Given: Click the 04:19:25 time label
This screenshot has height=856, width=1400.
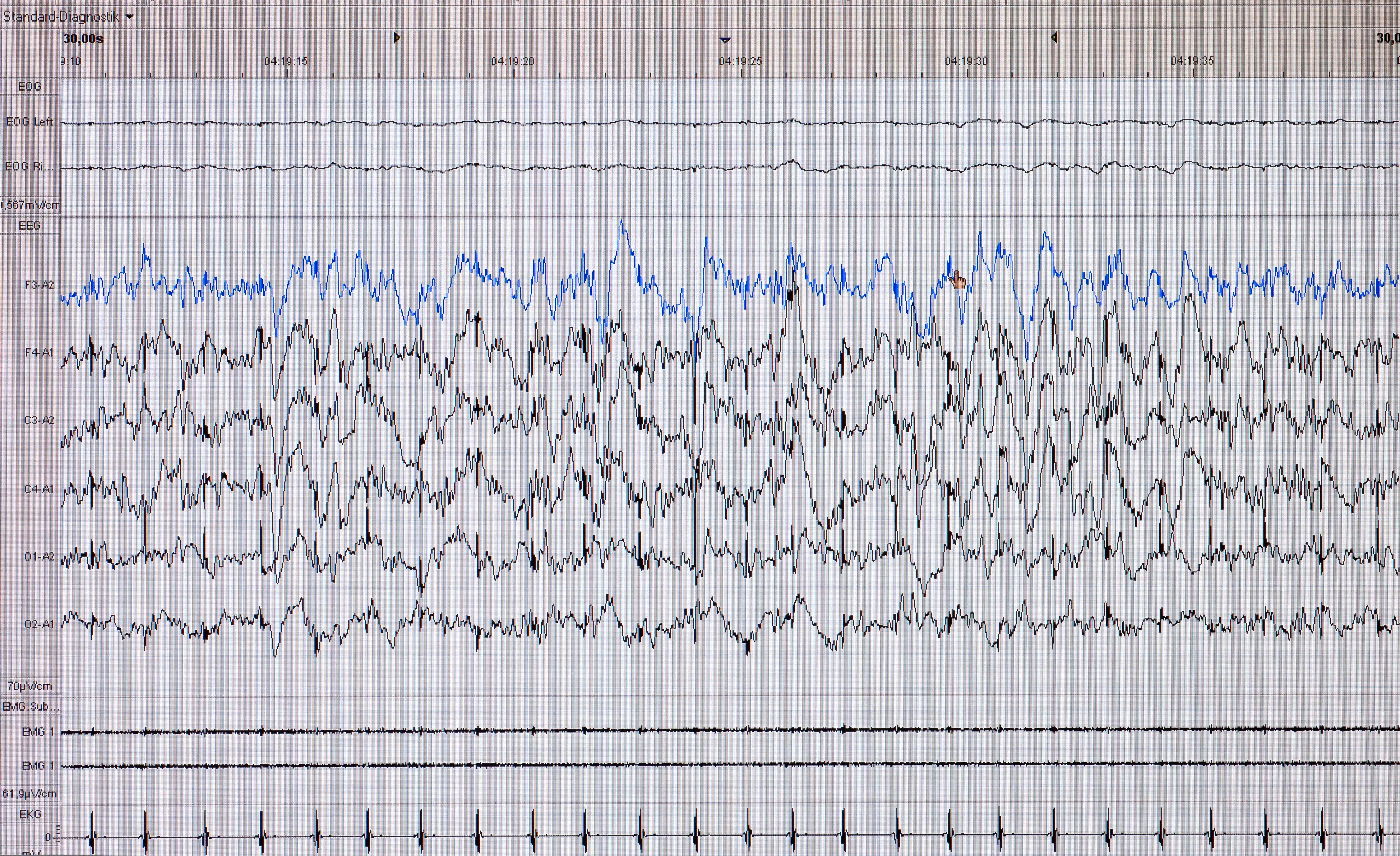Looking at the screenshot, I should tap(740, 61).
